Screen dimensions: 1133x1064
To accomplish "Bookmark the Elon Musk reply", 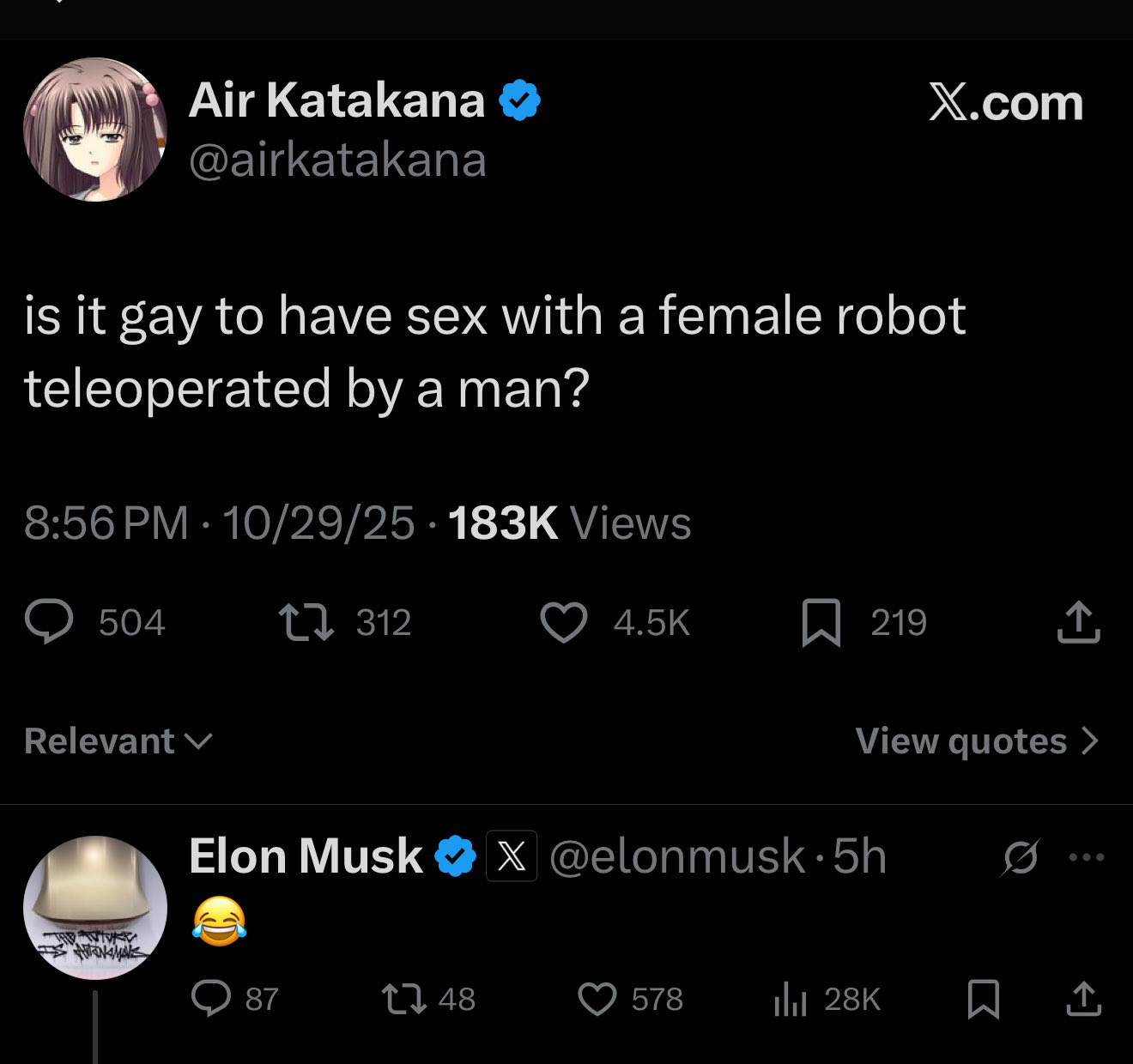I will pos(983,999).
